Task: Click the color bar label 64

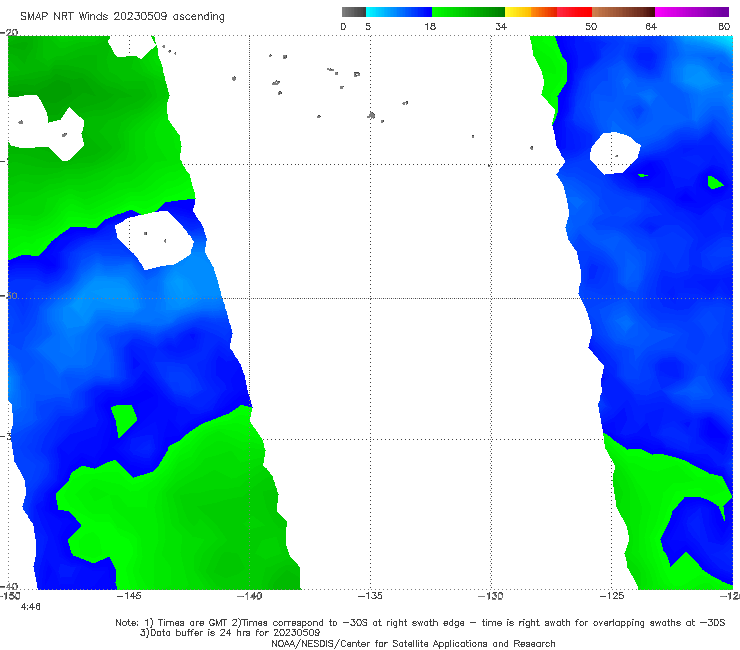Action: 651,26
